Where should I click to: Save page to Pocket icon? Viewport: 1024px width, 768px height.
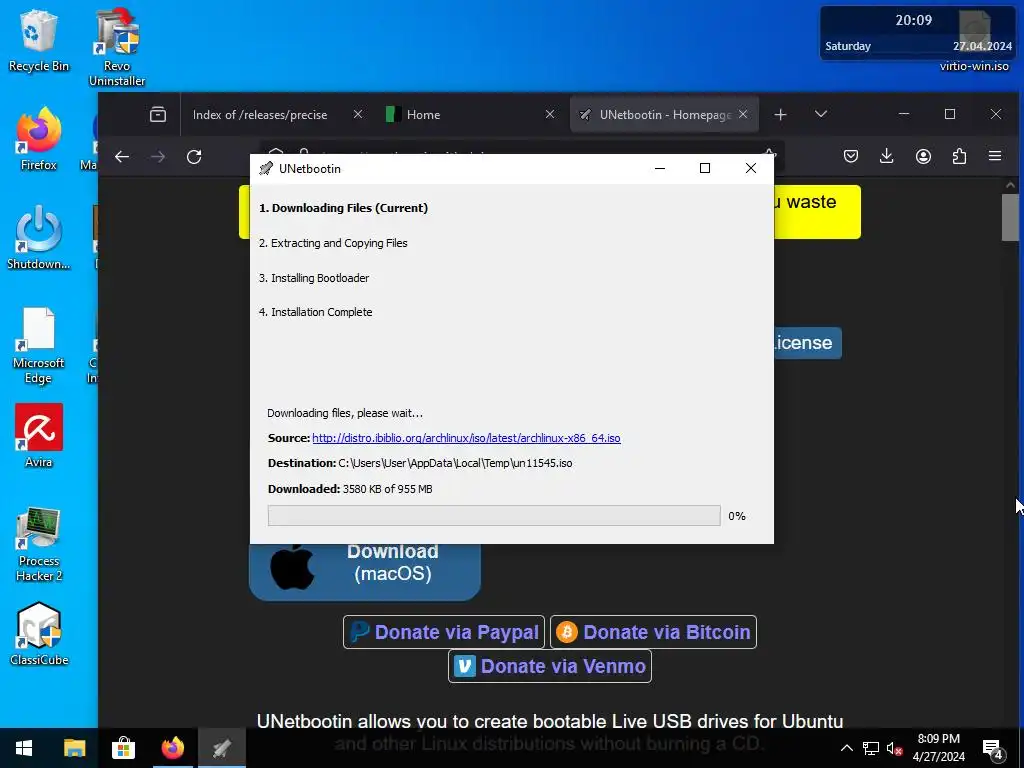click(x=851, y=156)
